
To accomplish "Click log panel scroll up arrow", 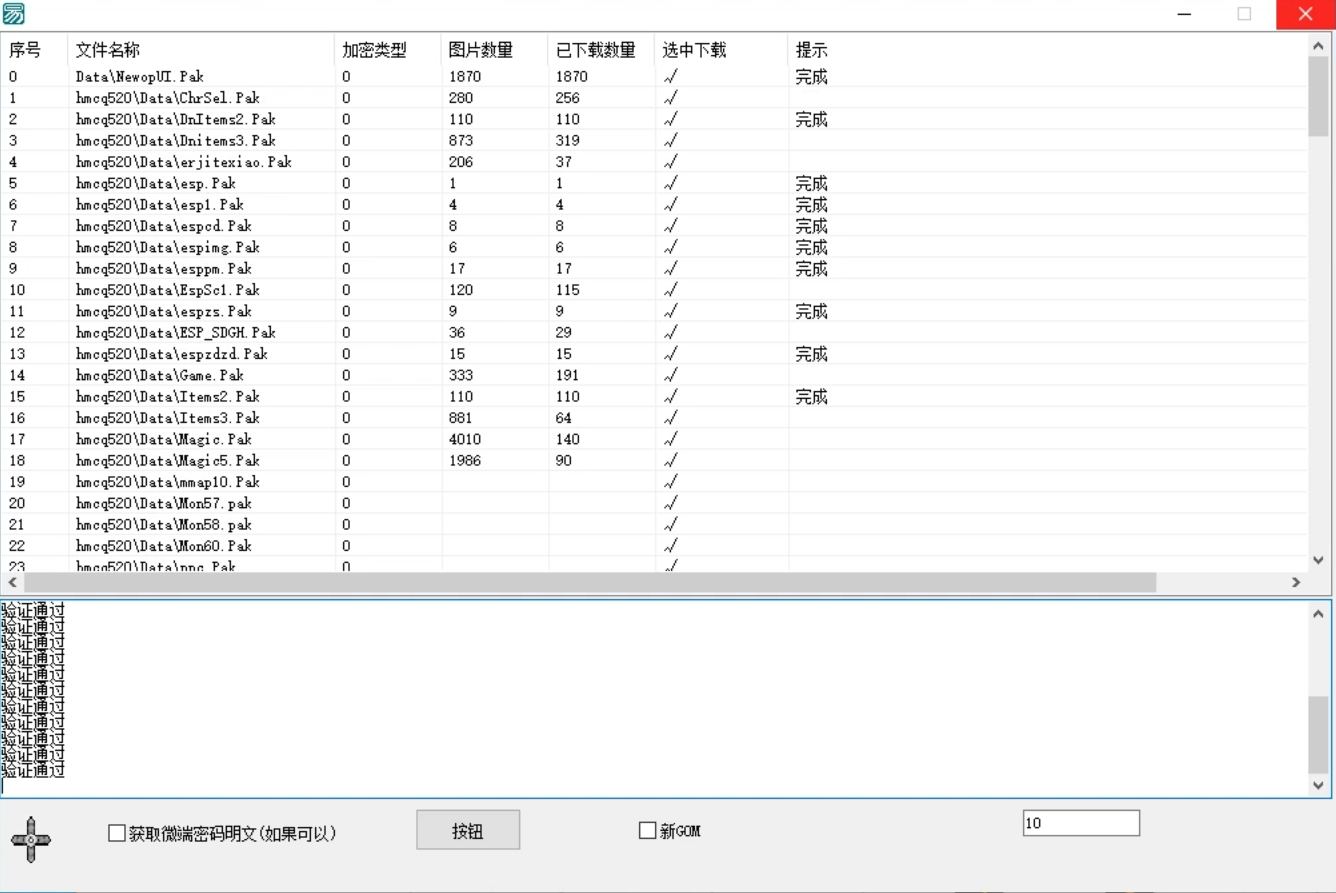I will pyautogui.click(x=1318, y=613).
